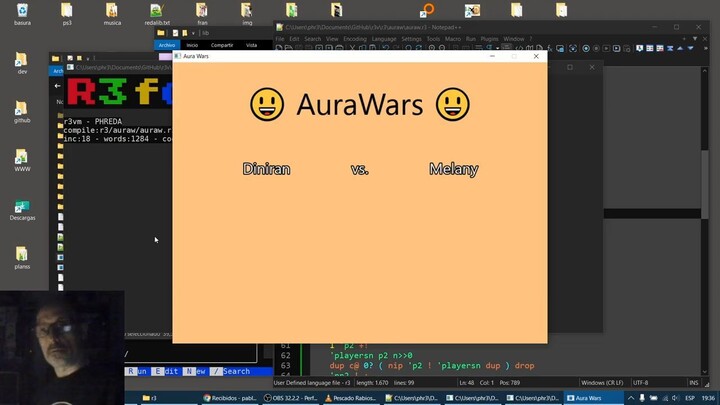Click UTF-8 encoding in status bar
The image size is (720, 405).
(x=641, y=382)
